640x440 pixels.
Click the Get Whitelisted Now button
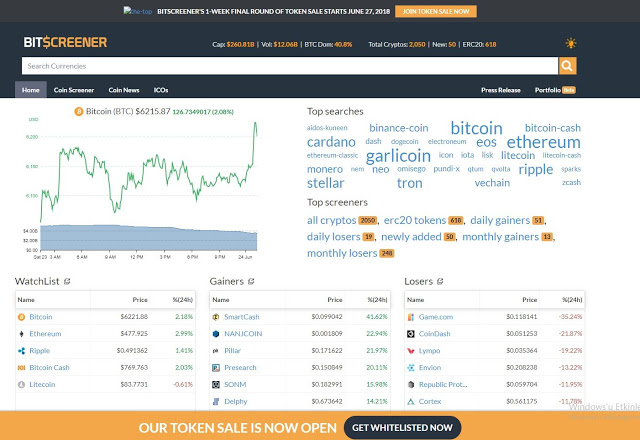402,427
